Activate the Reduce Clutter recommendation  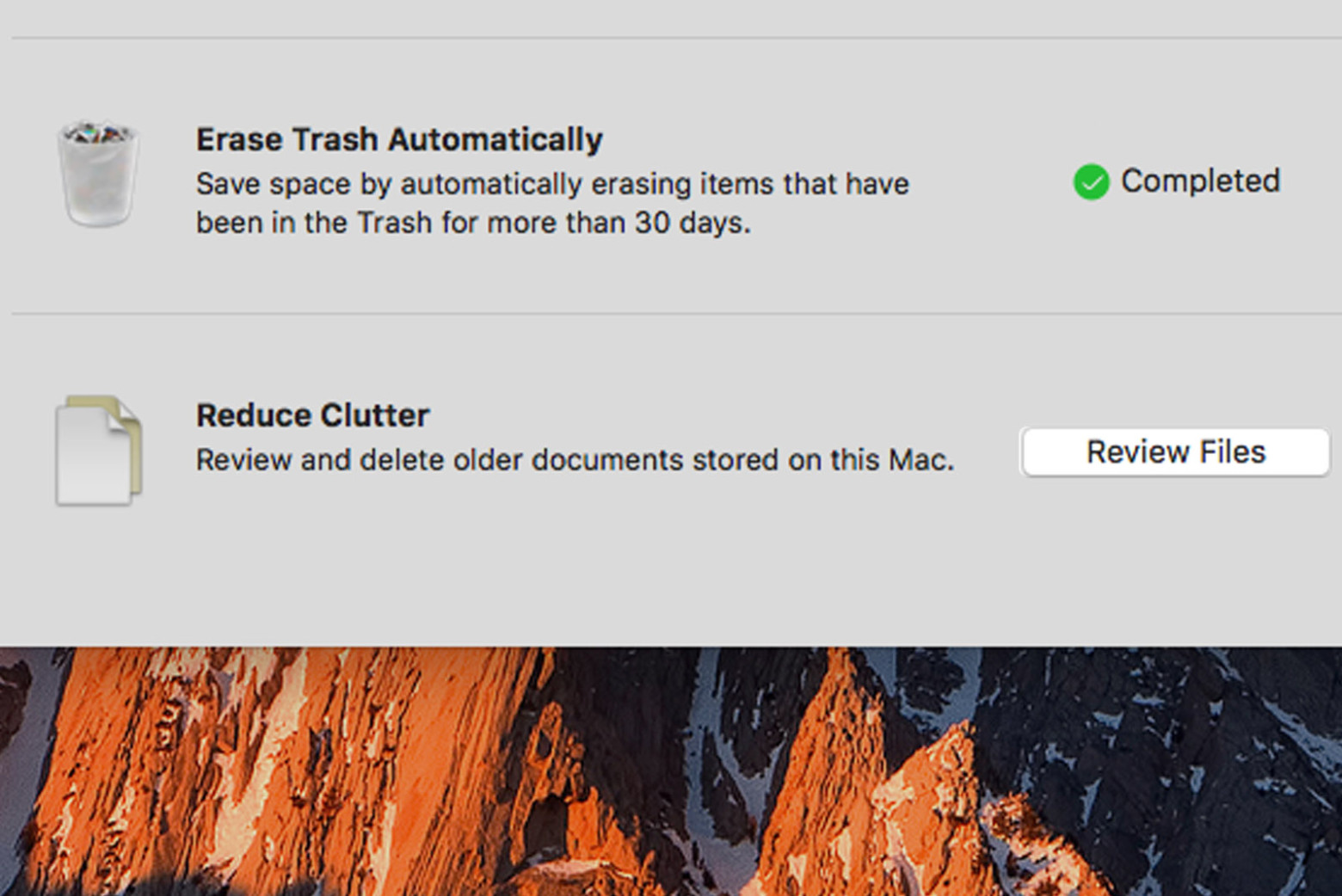coord(1174,451)
